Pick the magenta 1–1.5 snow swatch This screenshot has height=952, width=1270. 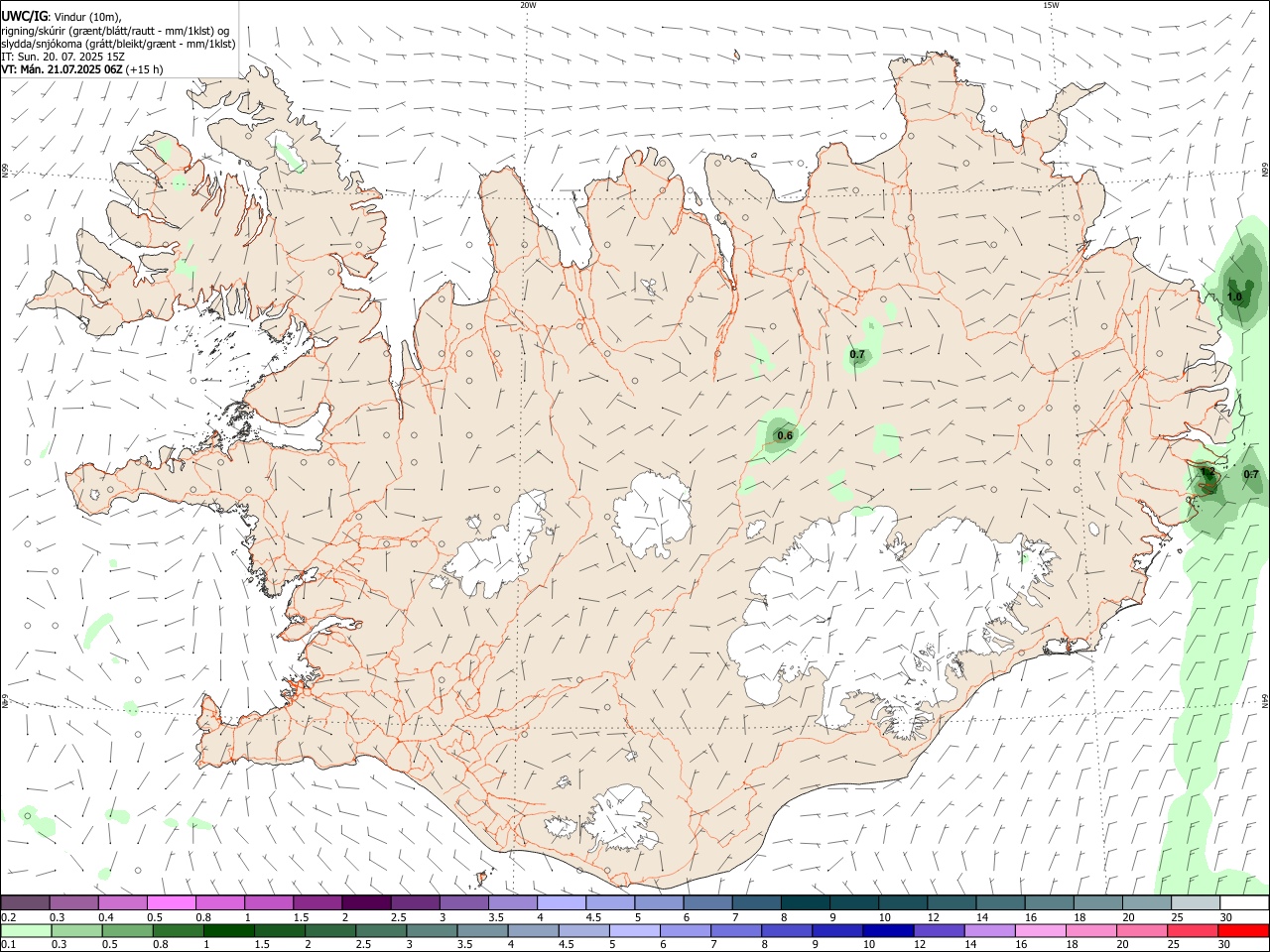269,902
